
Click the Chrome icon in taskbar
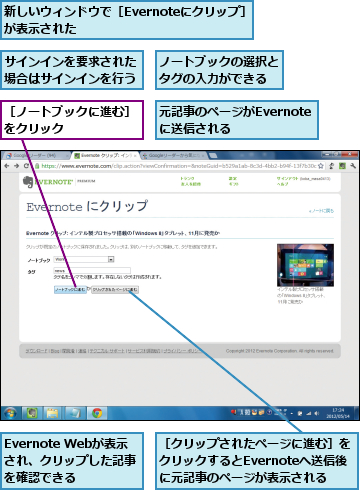[x=97, y=413]
